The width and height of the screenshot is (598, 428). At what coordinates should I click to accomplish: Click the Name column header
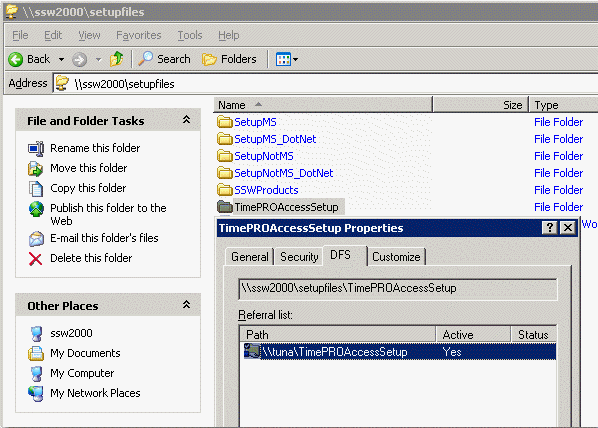[323, 105]
